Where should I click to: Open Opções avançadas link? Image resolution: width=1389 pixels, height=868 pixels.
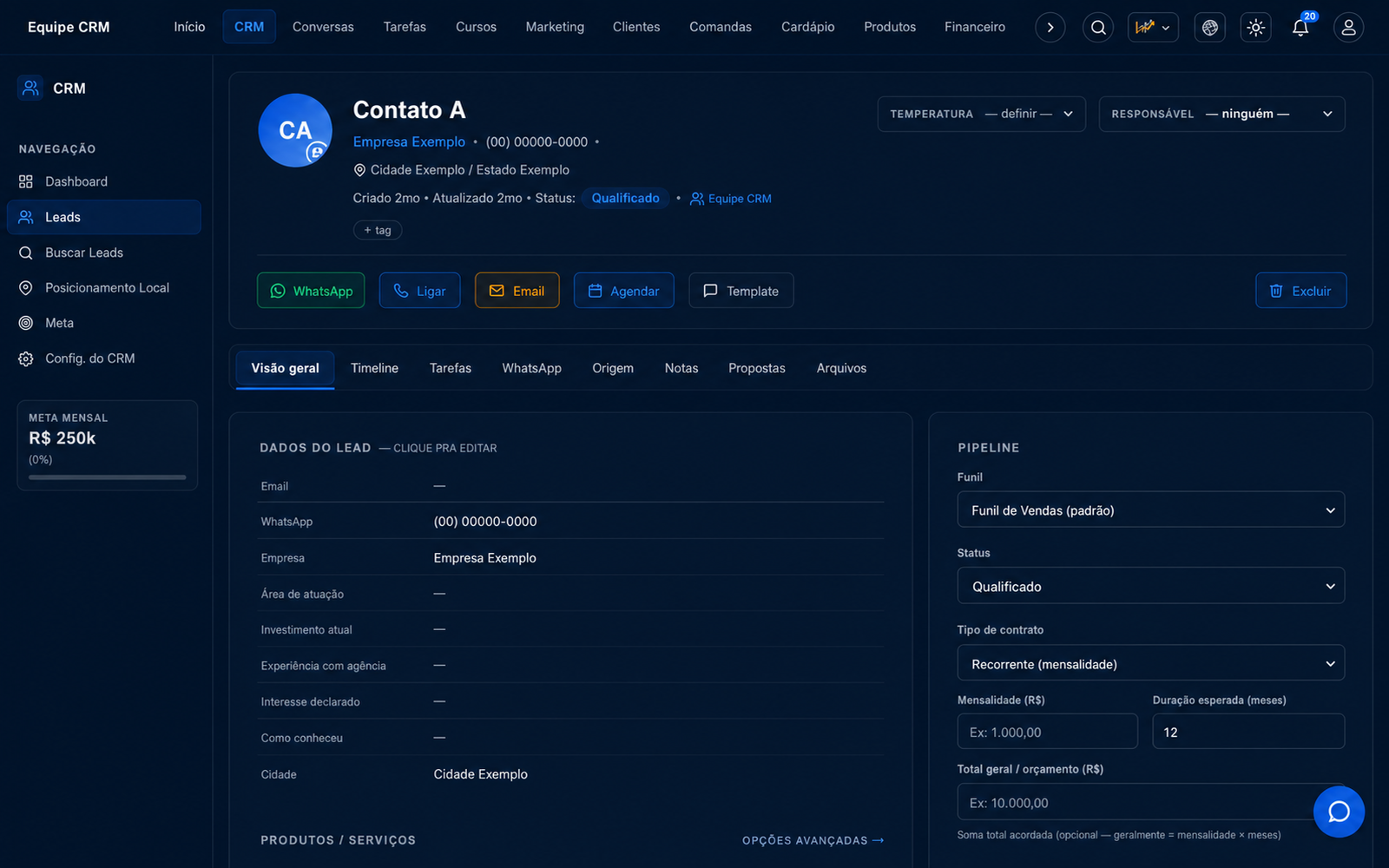813,840
